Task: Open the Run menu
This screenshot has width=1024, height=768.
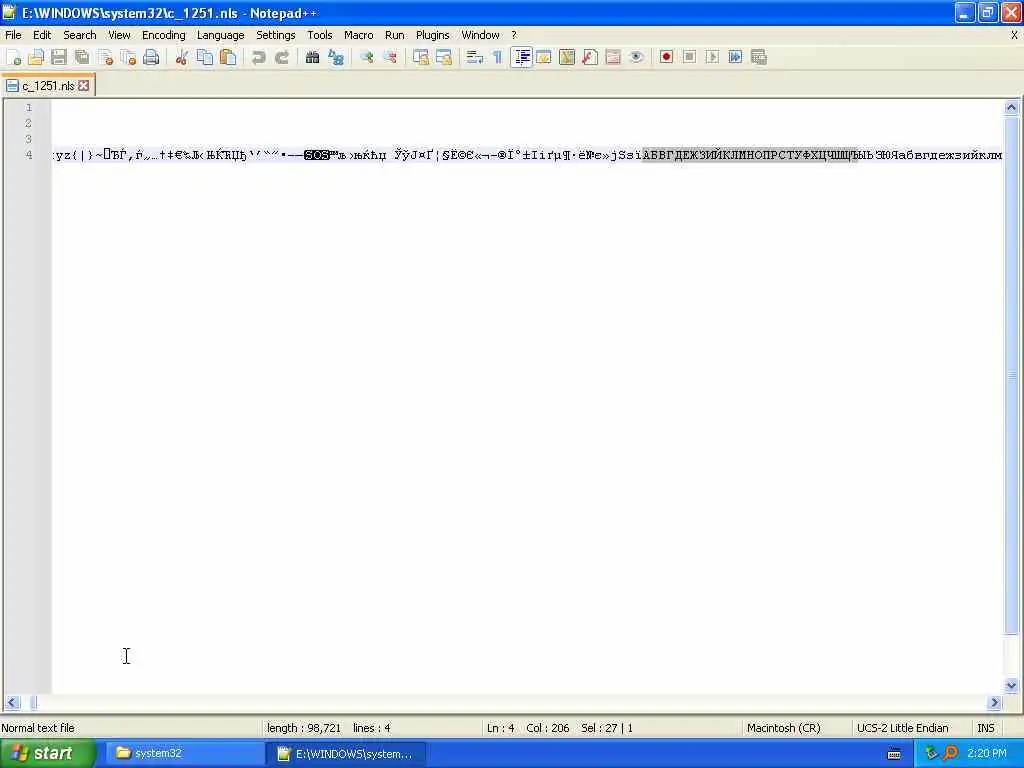Action: pos(394,35)
